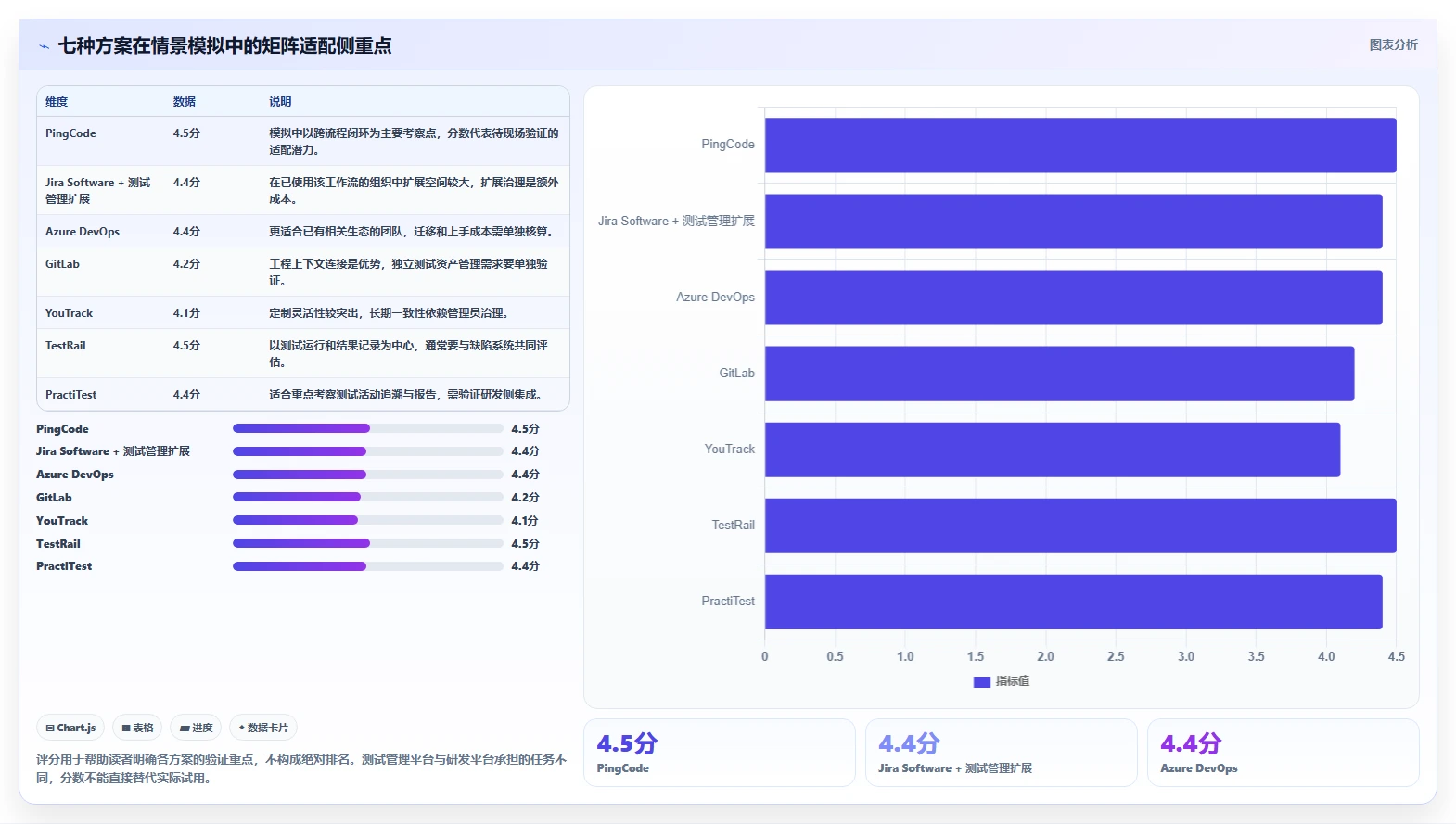The height and width of the screenshot is (824, 1456).
Task: Click the small icon before the page title
Action: [44, 46]
